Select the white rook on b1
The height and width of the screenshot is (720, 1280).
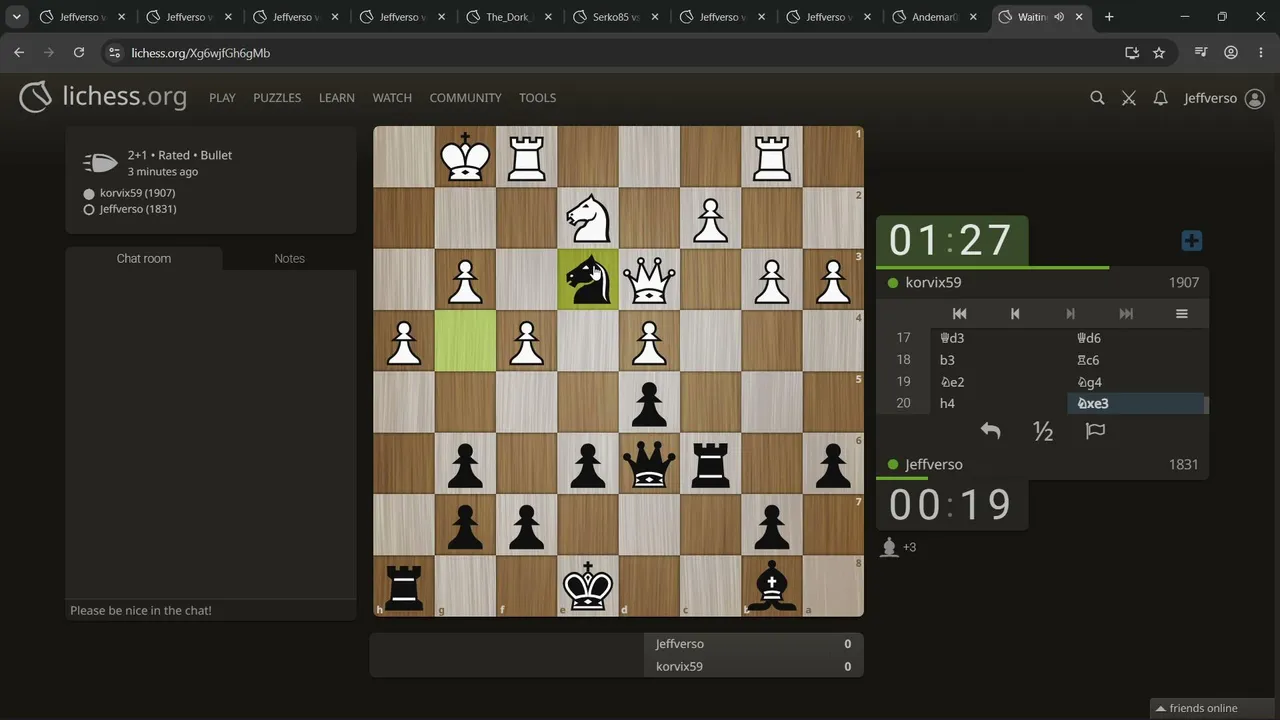772,157
